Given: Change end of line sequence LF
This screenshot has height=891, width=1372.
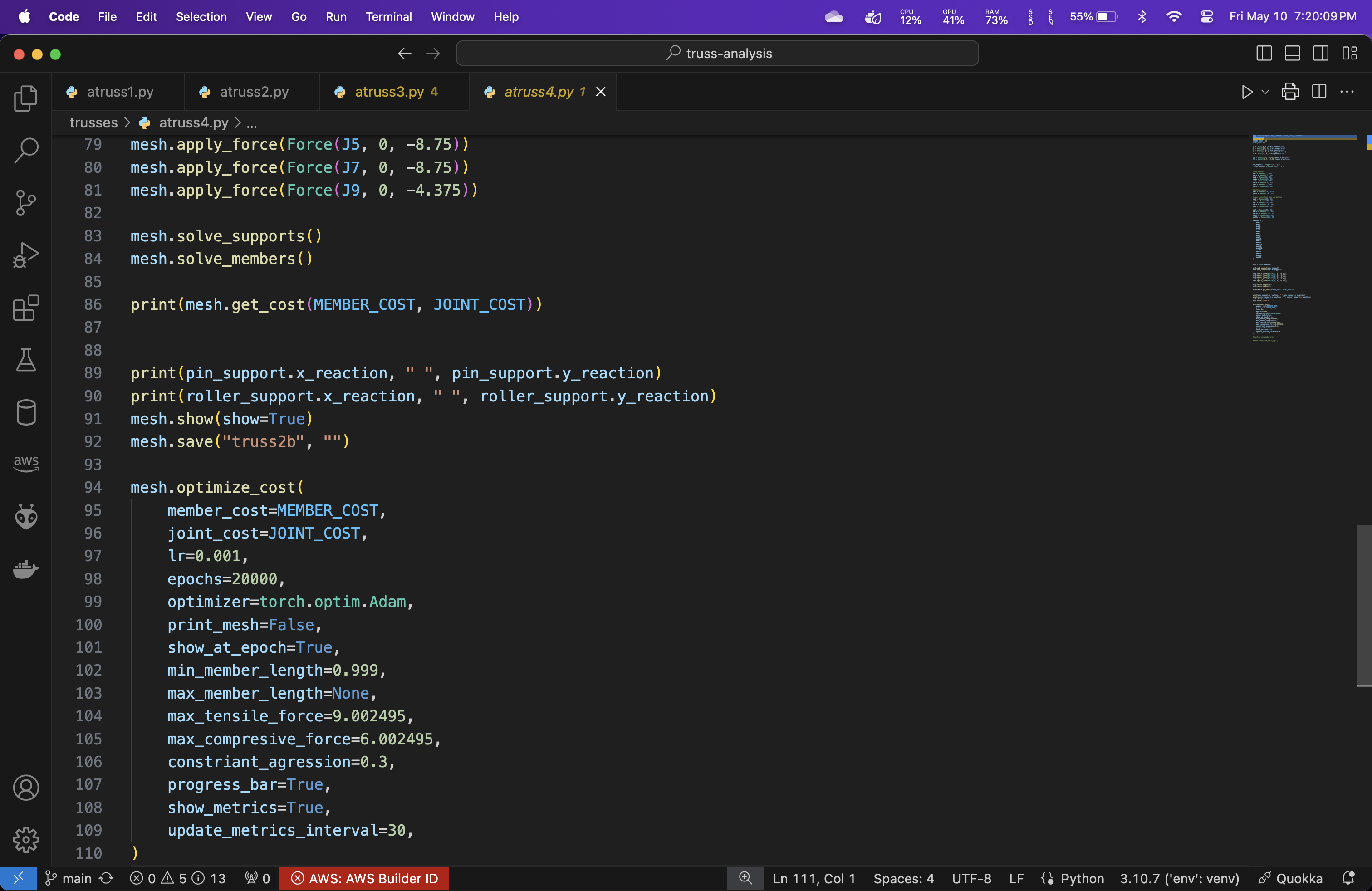Looking at the screenshot, I should coord(1016,878).
